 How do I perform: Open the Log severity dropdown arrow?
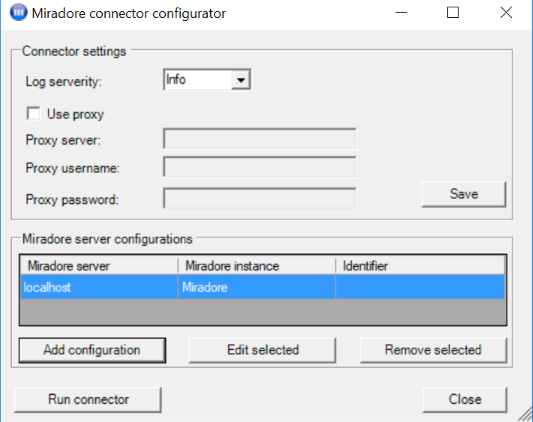click(241, 80)
